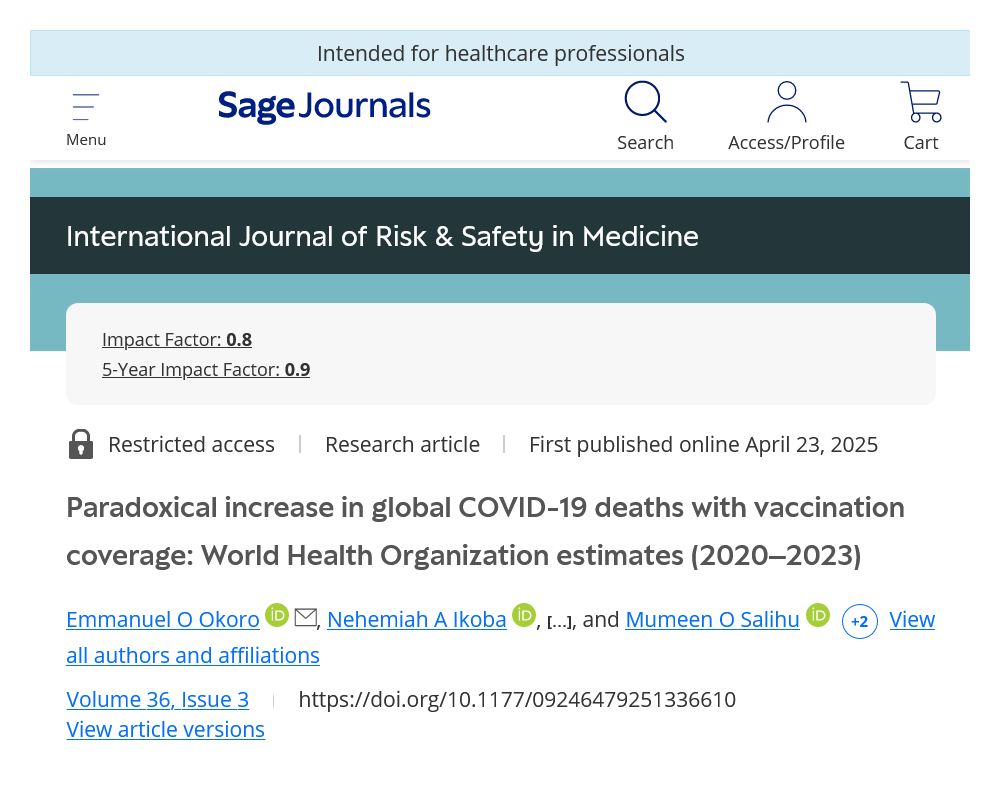Click ORCID icon next to Mumeen O Salihu
Screen dimensions: 1000x800
pos(818,615)
